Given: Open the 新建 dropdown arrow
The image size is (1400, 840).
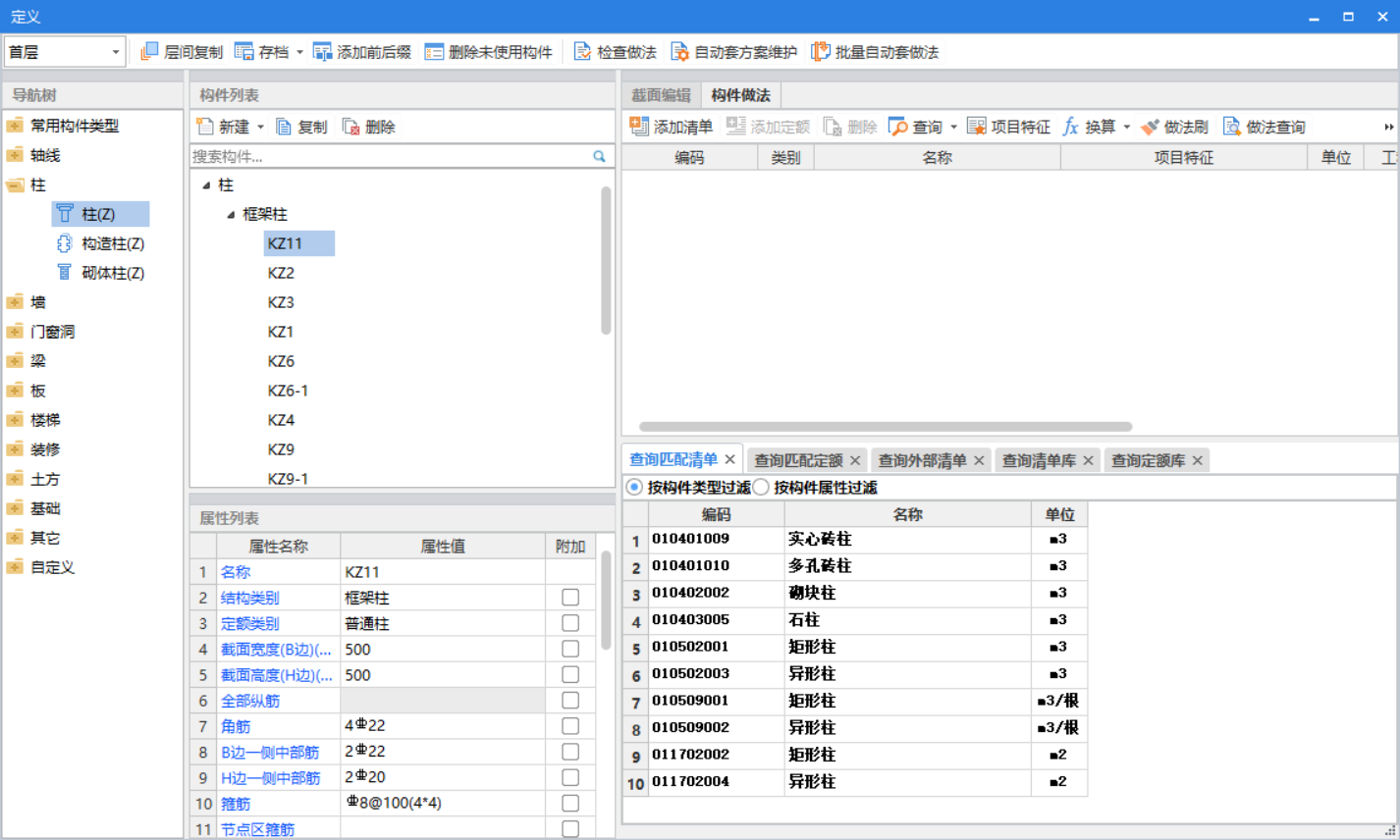Looking at the screenshot, I should click(260, 127).
